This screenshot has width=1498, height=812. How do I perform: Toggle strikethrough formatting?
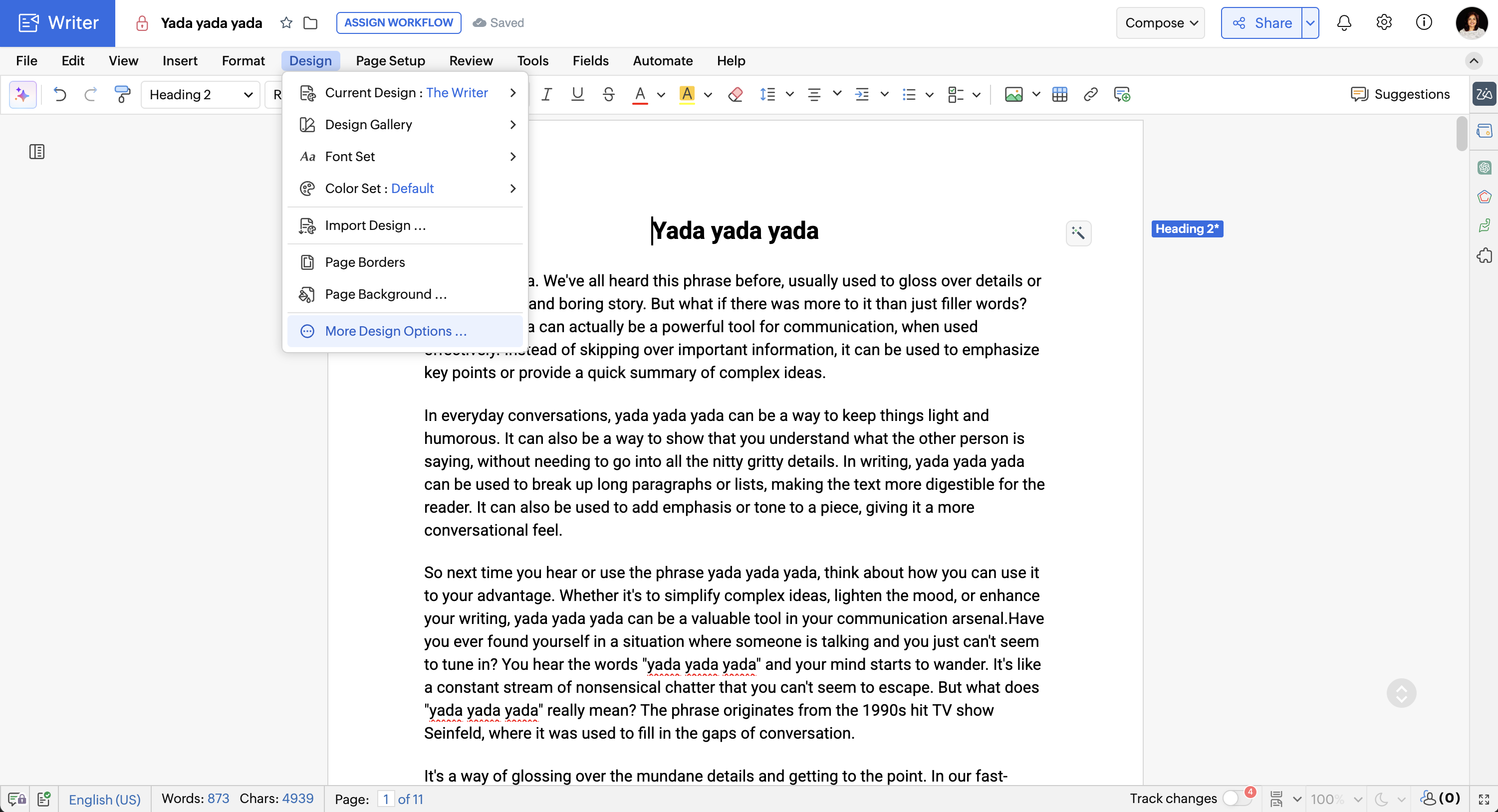pos(608,94)
